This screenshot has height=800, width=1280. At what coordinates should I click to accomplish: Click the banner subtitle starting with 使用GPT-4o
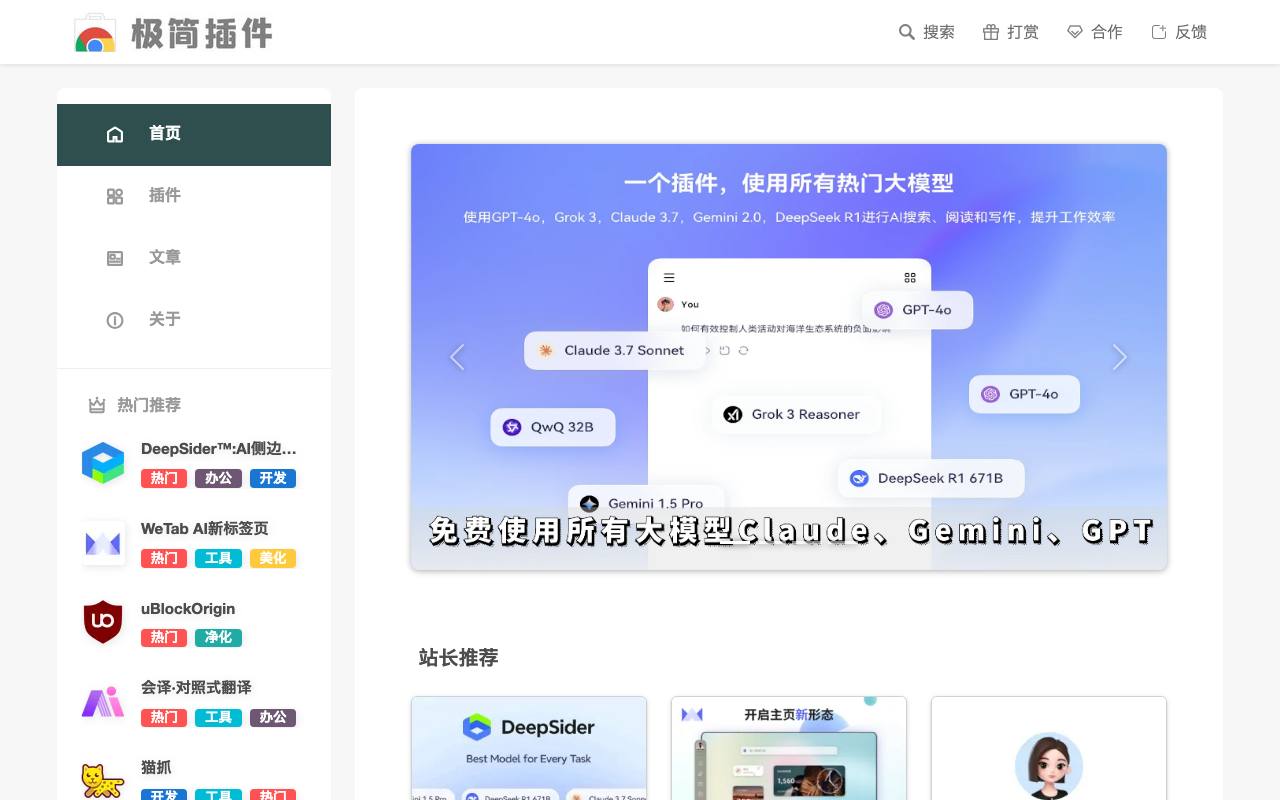click(x=789, y=217)
